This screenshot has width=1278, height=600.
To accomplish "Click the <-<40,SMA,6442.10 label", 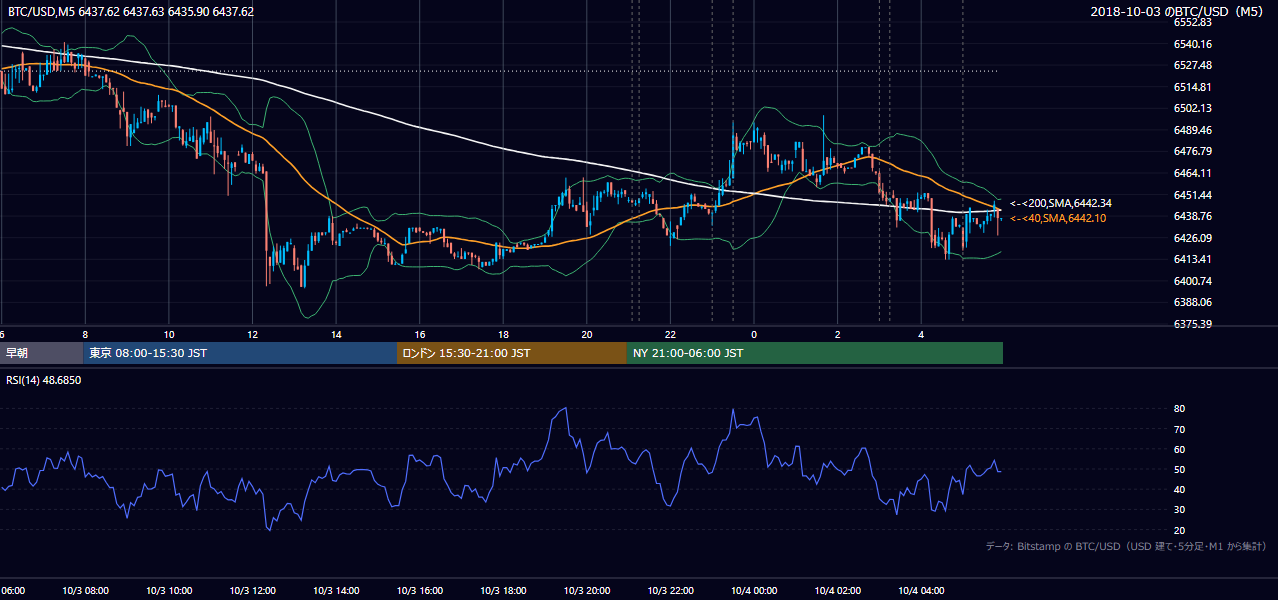I will click(1058, 218).
